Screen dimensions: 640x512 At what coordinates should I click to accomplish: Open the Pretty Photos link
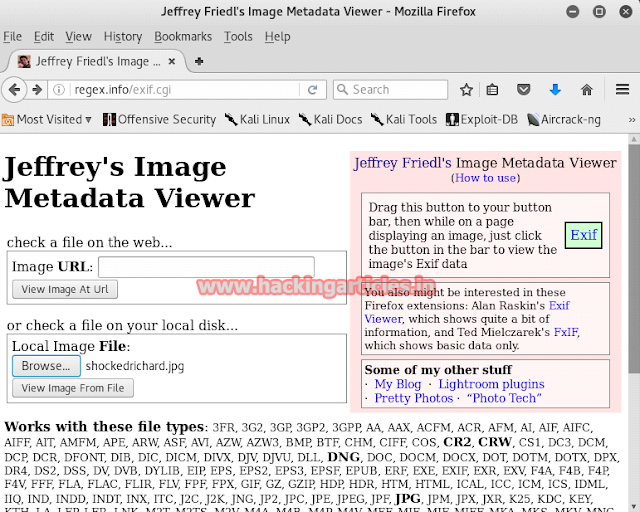coord(414,398)
